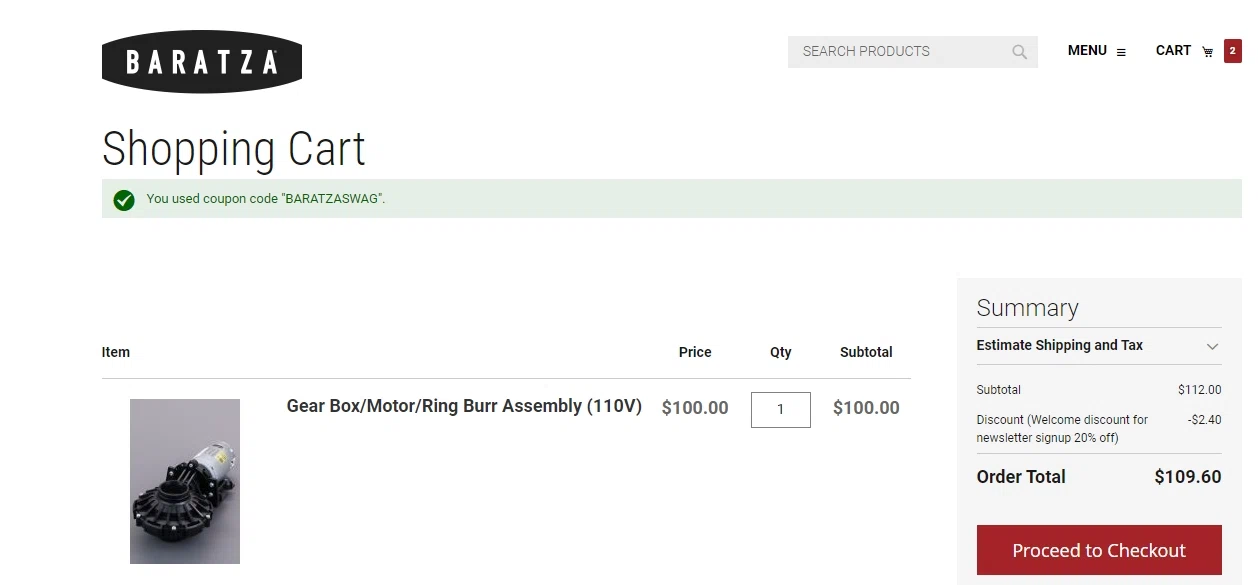
Task: Click the Subtotal column header
Action: click(x=866, y=352)
